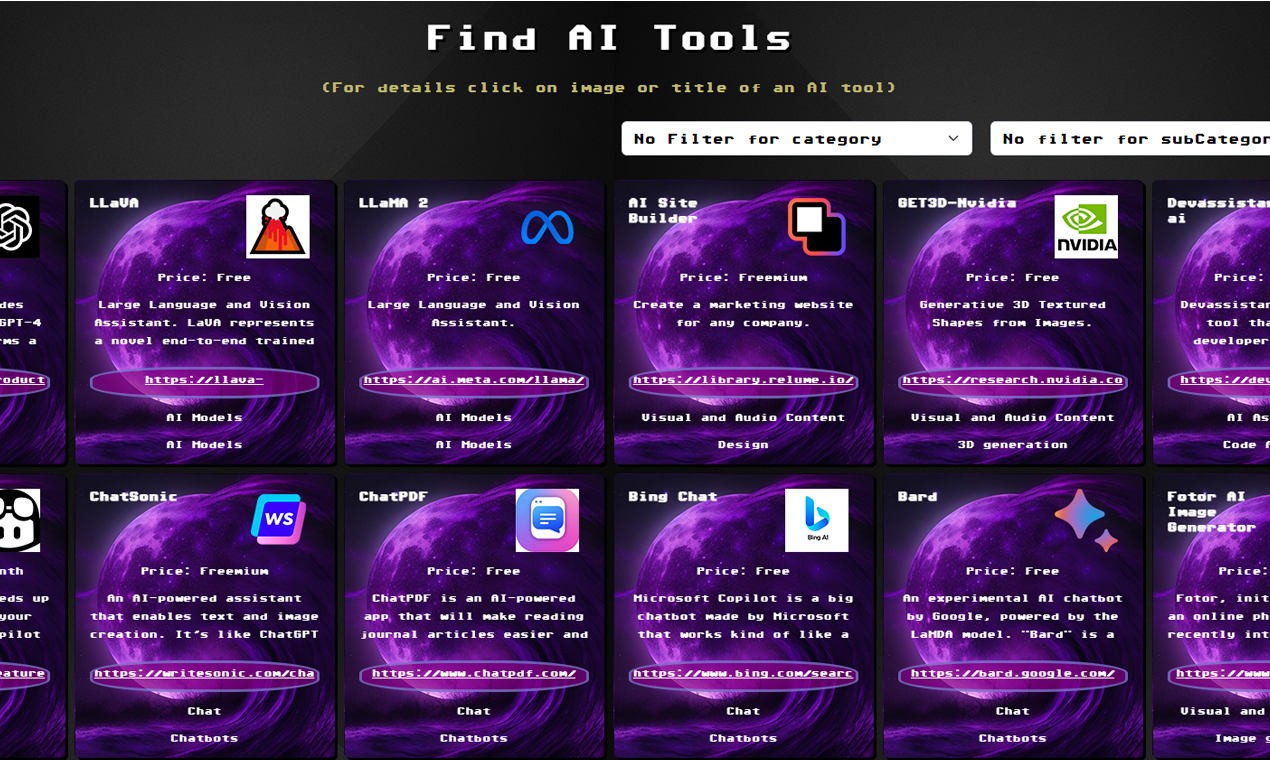Click the Microsoft Copilot description text

tap(743, 617)
